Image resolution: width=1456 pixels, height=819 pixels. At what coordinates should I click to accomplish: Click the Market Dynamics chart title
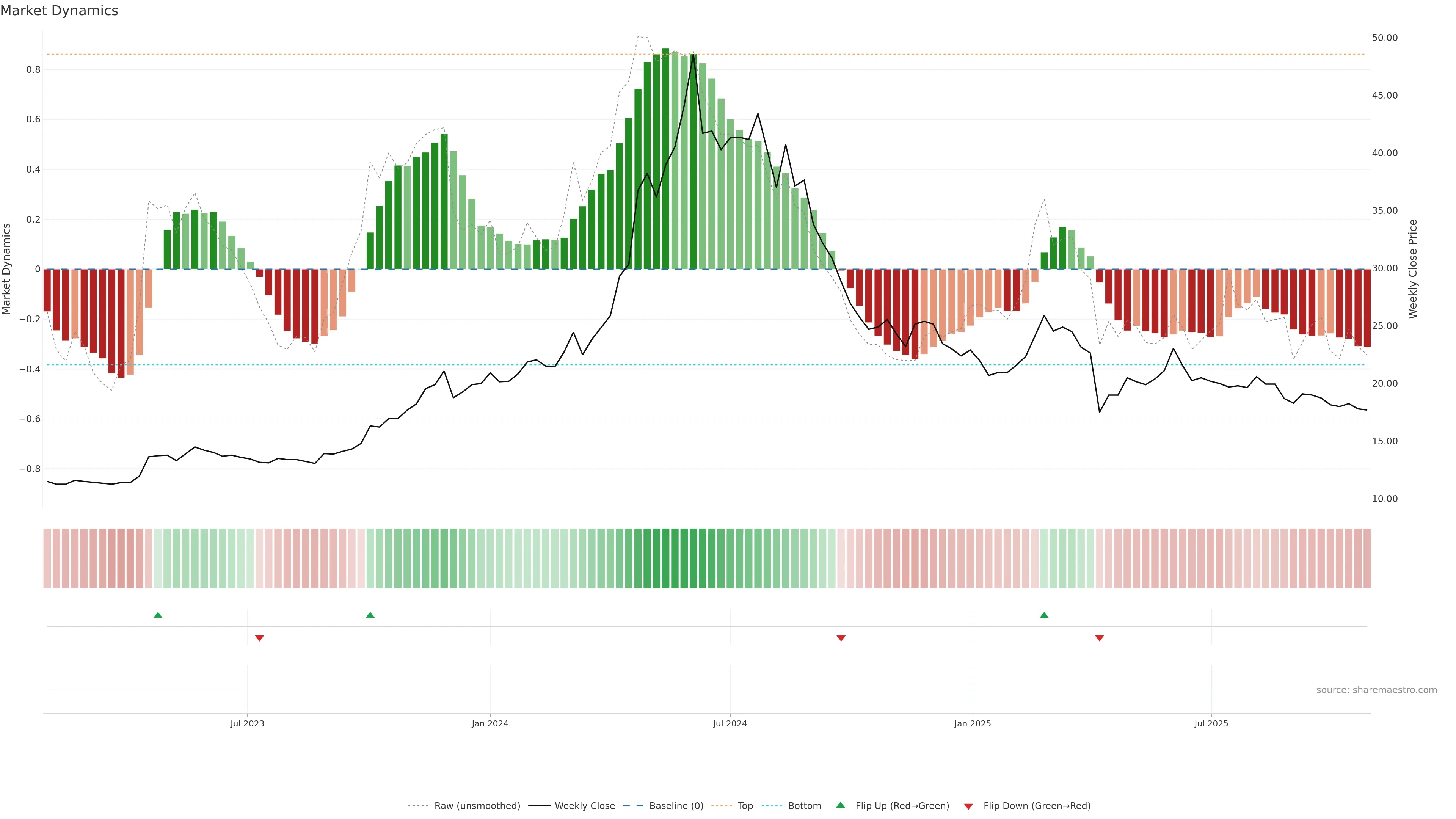(x=60, y=11)
